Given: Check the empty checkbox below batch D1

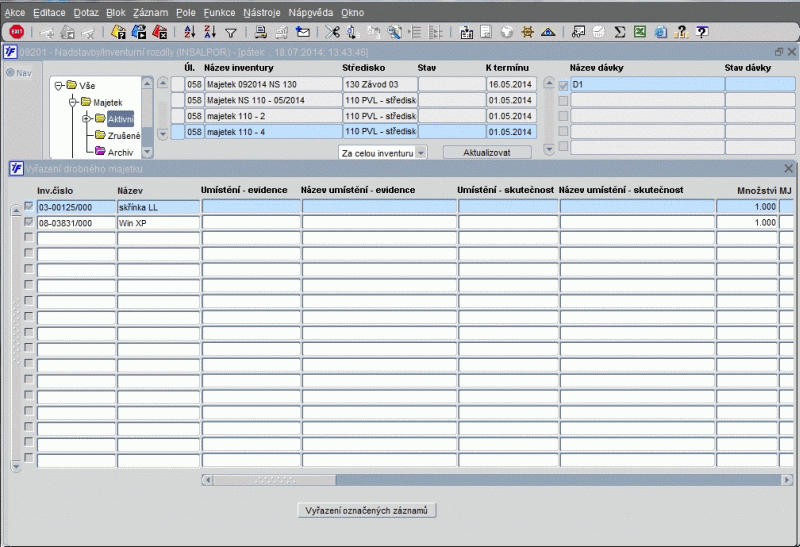Looking at the screenshot, I should point(563,101).
